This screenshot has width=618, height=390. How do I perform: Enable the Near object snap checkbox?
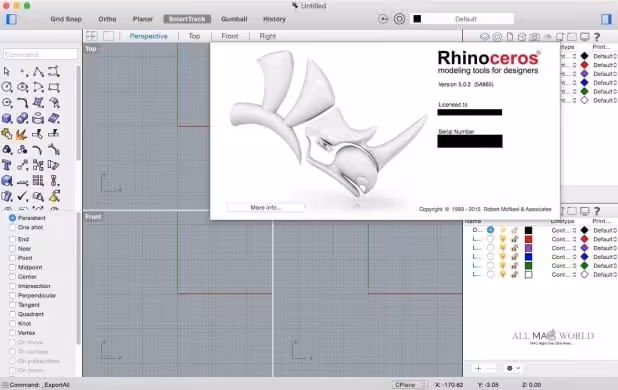(13, 249)
